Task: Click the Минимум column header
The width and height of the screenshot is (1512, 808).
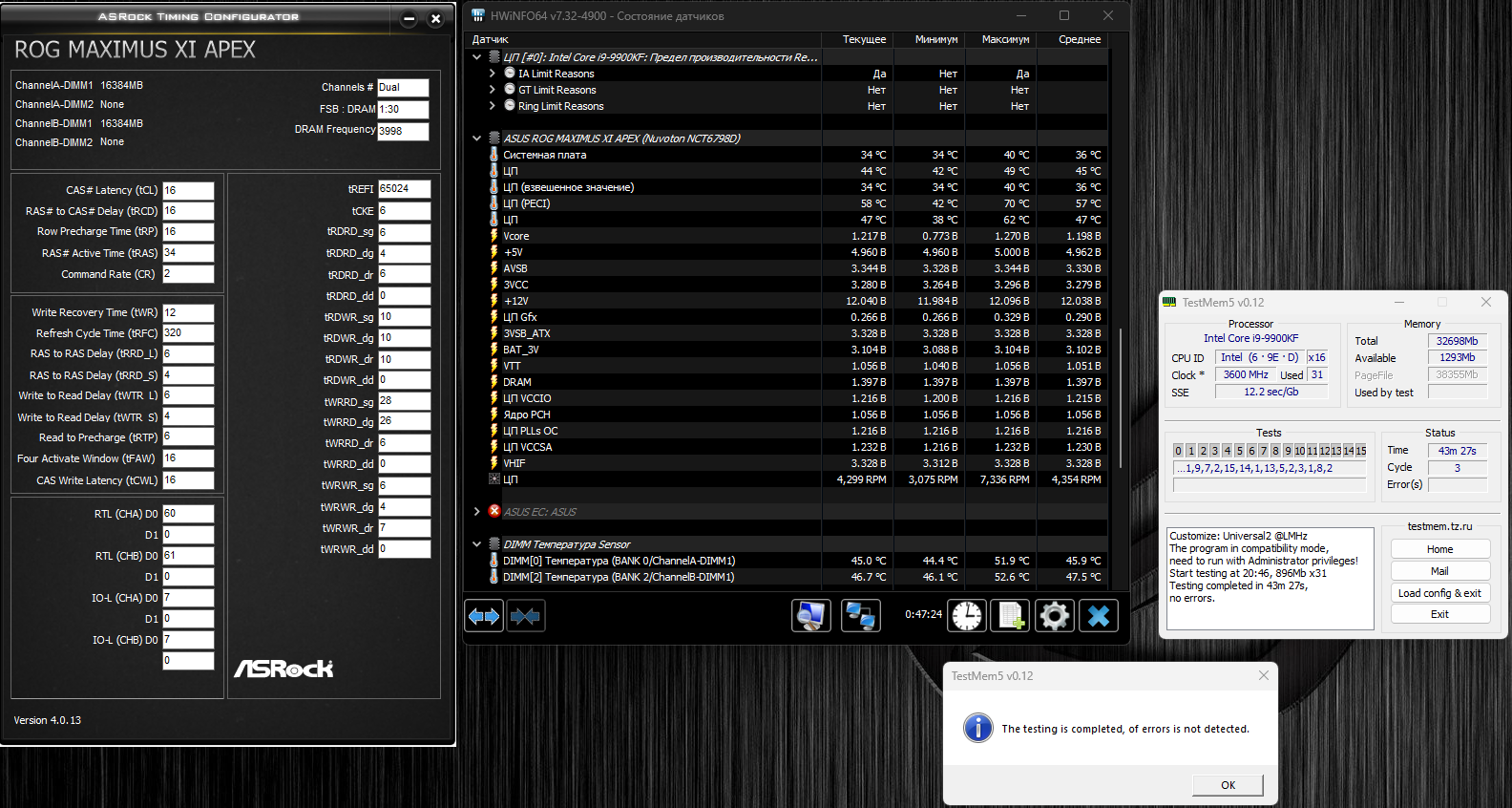Action: point(929,39)
